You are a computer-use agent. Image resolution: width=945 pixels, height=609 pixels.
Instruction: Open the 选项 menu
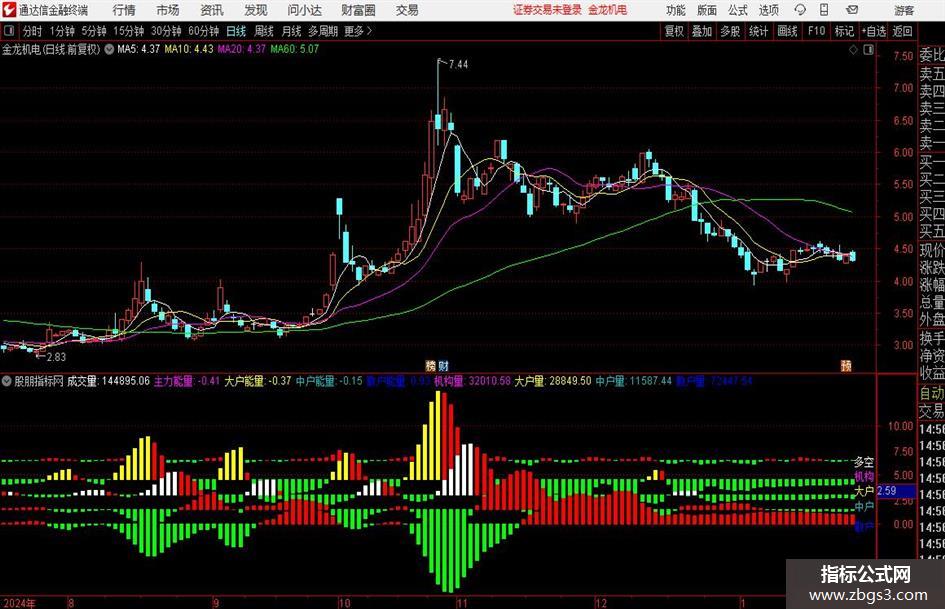click(768, 10)
